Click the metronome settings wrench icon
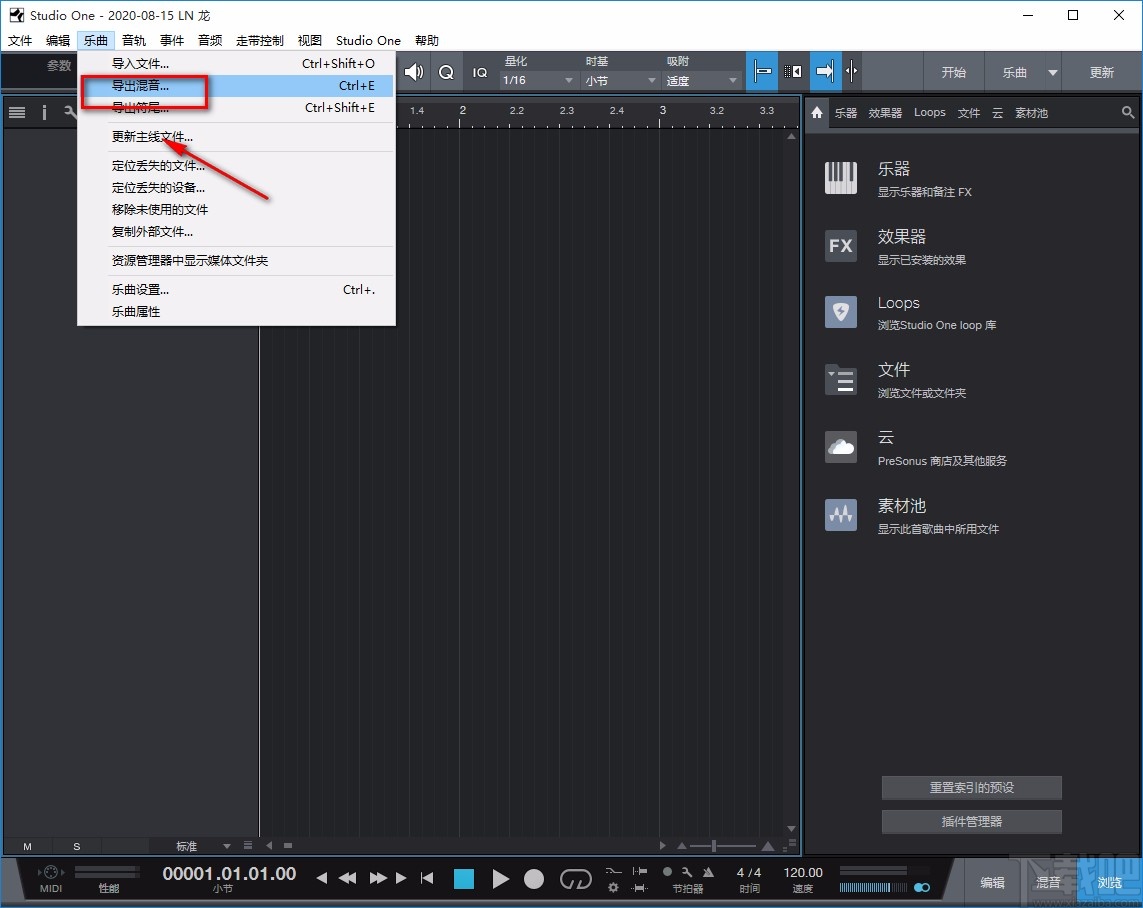Screen dimensions: 1143x908 click(x=687, y=872)
